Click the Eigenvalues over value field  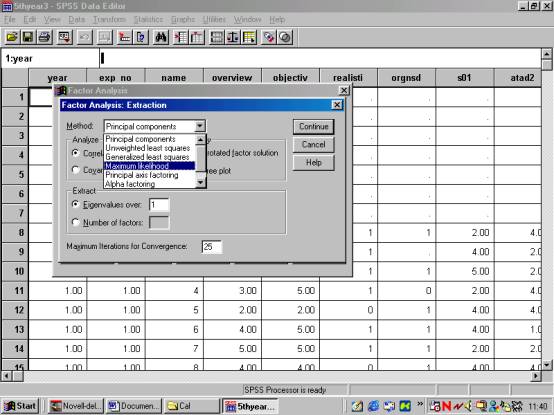[159, 204]
